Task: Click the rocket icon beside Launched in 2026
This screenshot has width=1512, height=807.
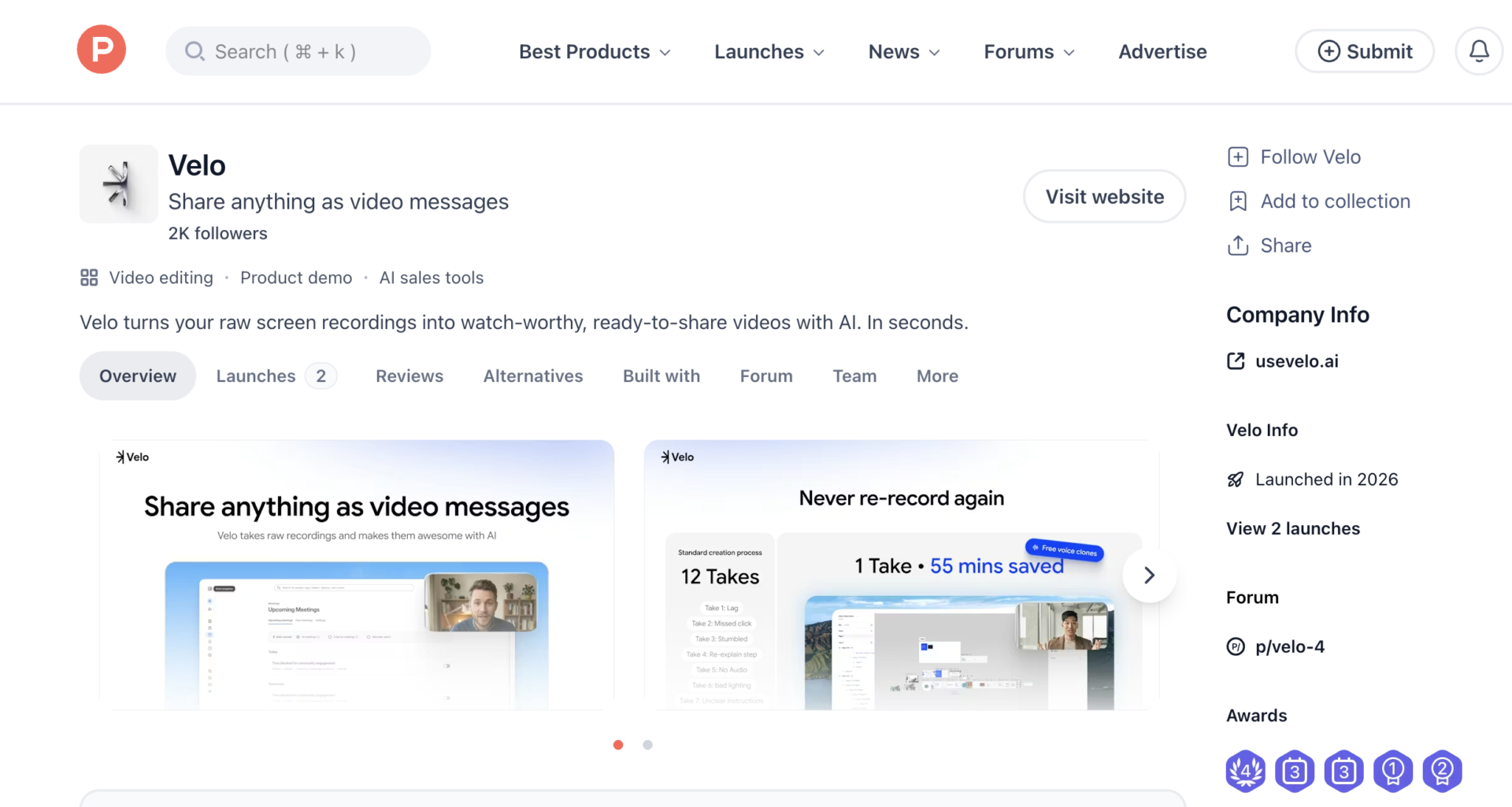Action: coord(1236,479)
